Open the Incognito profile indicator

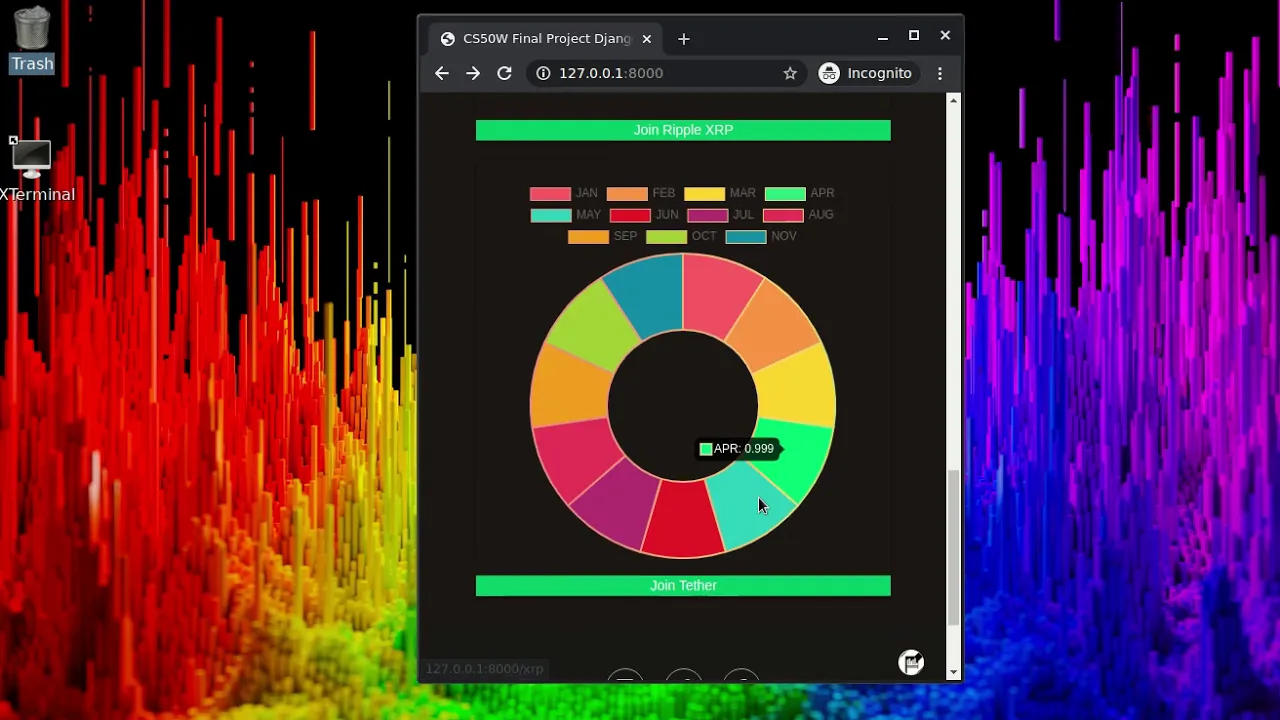pyautogui.click(x=866, y=73)
